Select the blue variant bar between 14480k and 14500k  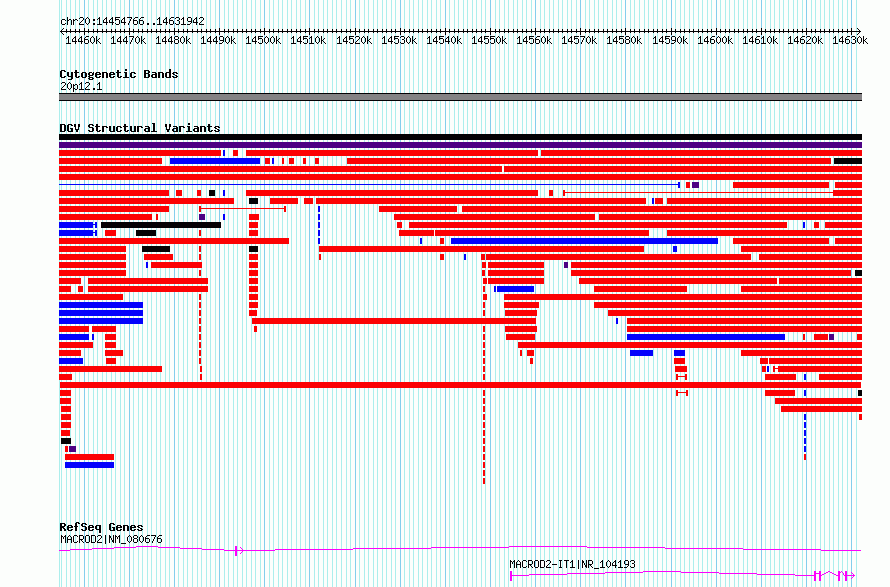click(x=215, y=161)
